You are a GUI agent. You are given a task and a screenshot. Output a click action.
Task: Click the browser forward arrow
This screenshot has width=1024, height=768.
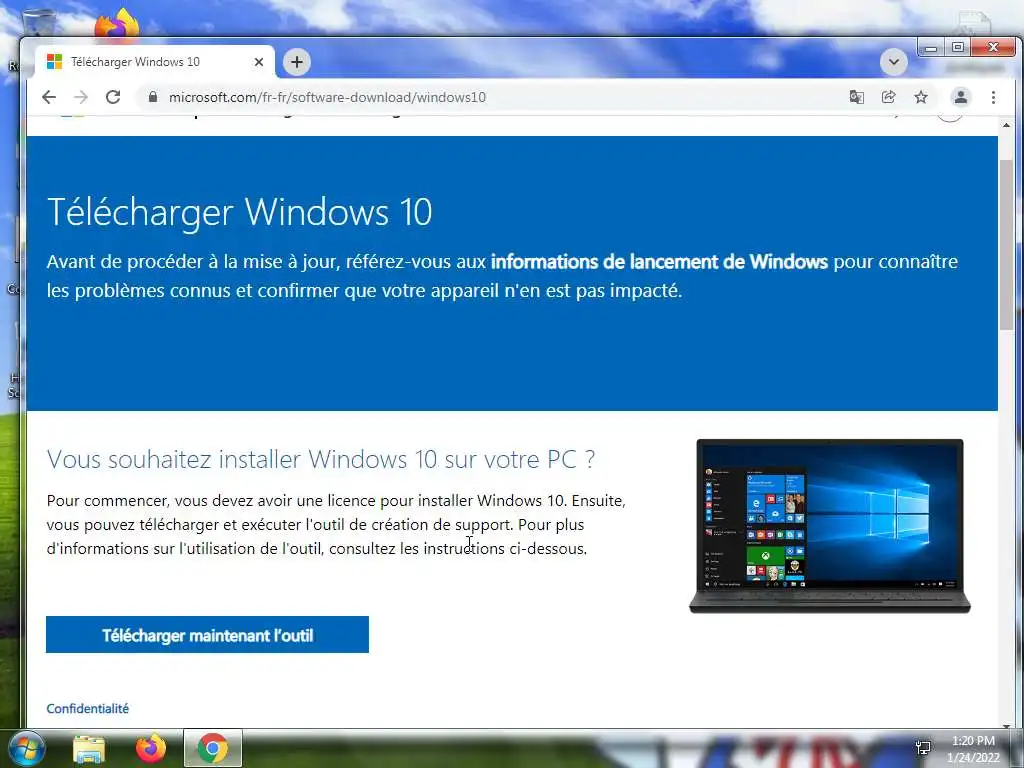point(81,97)
